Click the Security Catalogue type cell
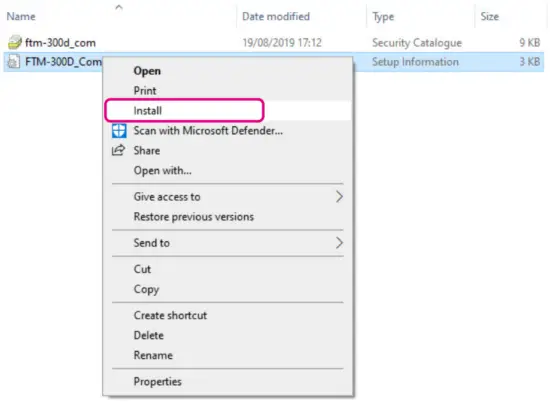Screen dimensions: 550x402 pos(417,43)
